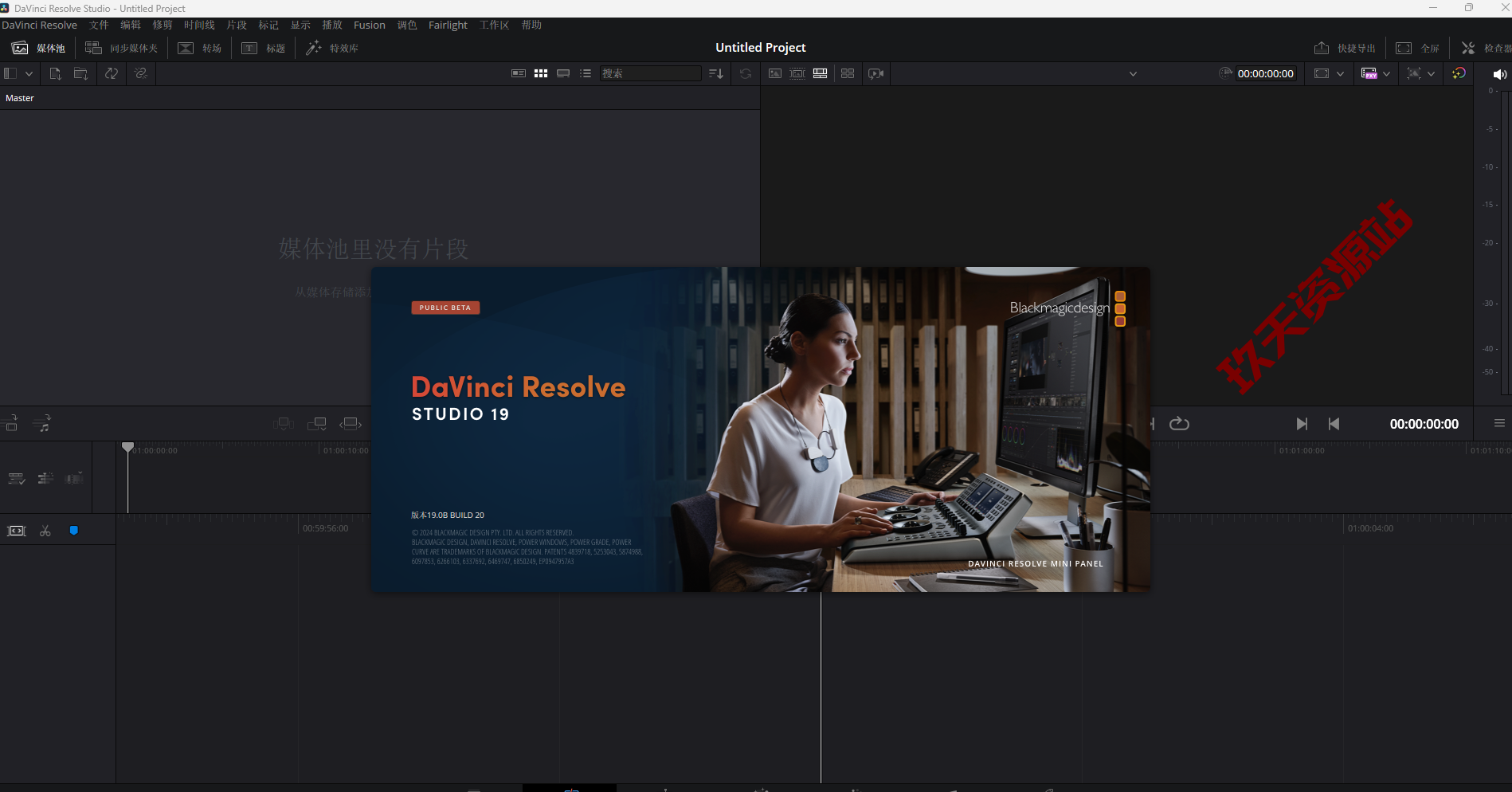Click the relink clips chain icon
The height and width of the screenshot is (792, 1512).
pos(141,73)
